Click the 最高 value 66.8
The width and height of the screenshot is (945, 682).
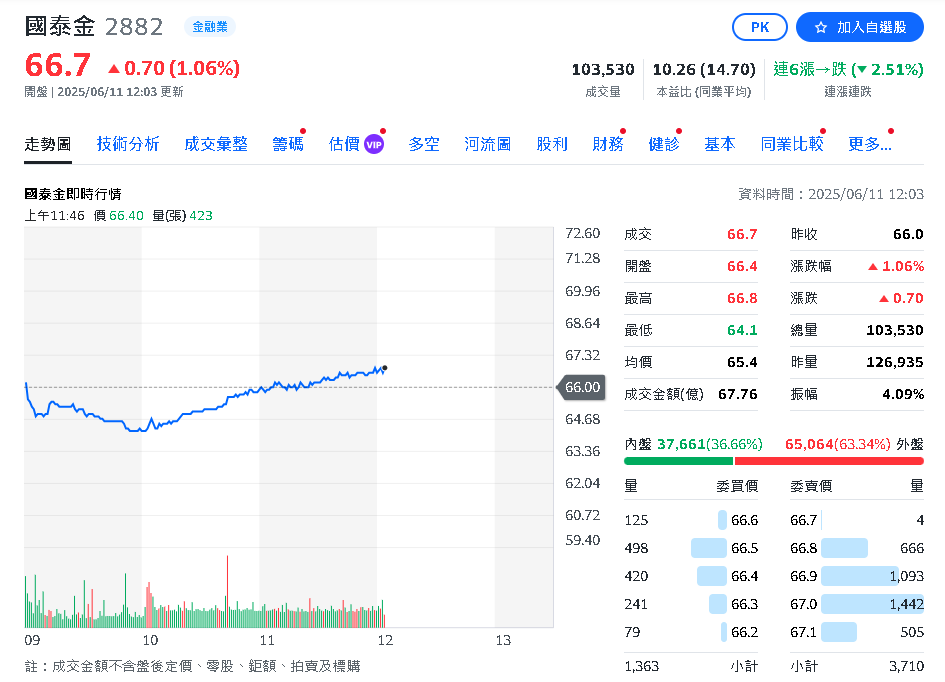click(742, 298)
